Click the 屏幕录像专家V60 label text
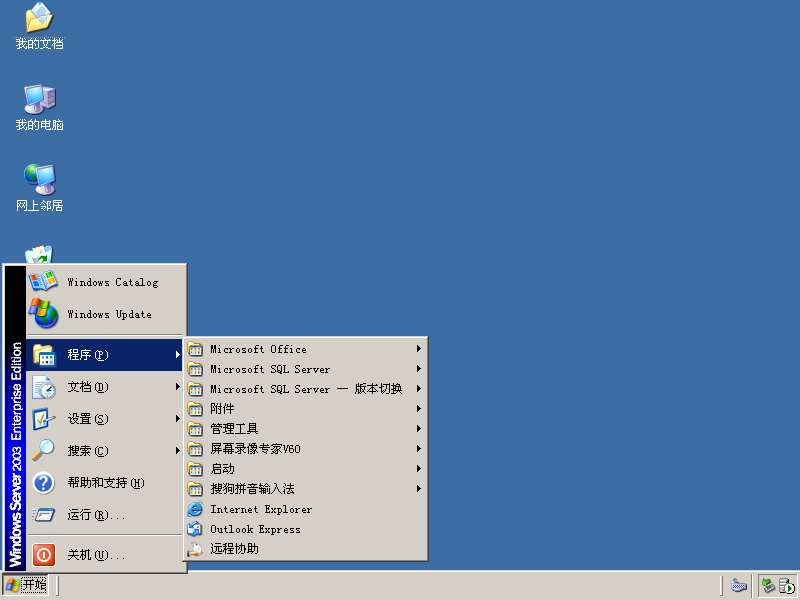800x600 pixels. click(256, 449)
